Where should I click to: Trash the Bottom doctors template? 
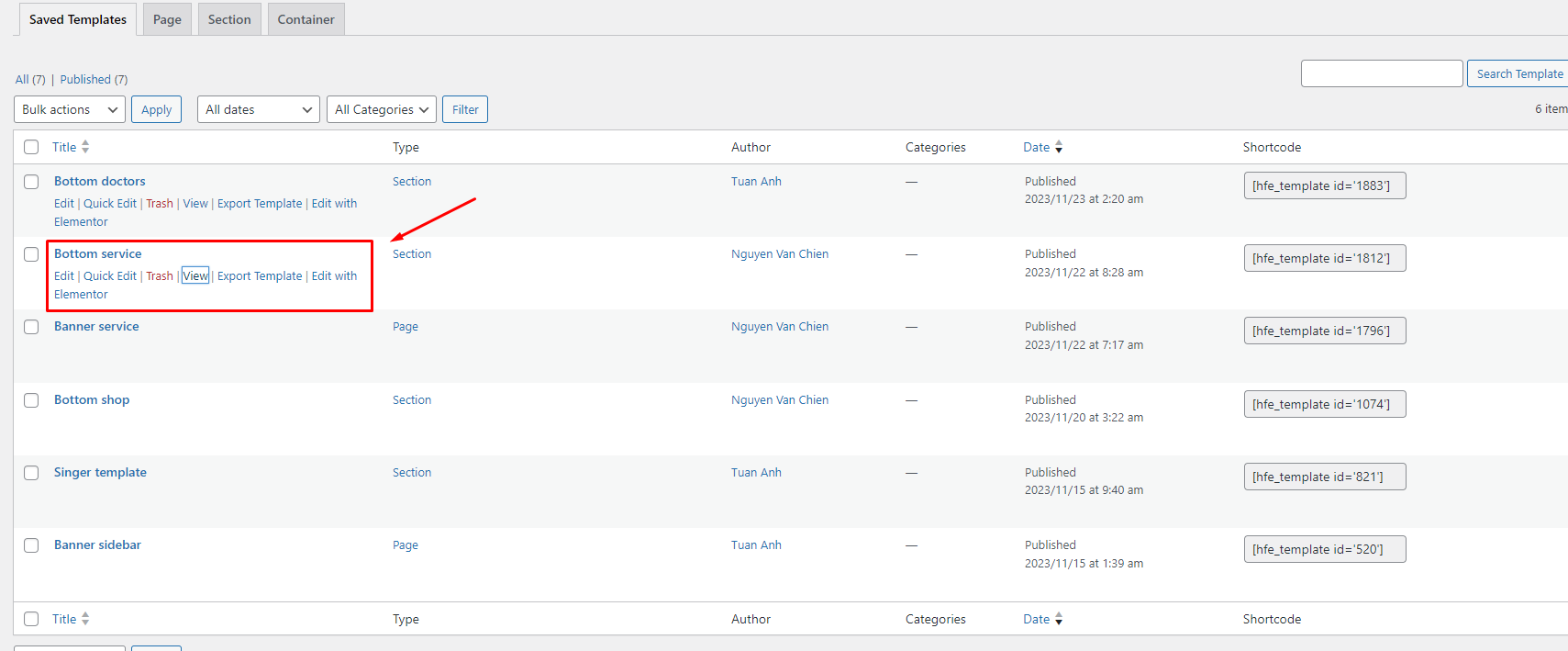coord(160,203)
